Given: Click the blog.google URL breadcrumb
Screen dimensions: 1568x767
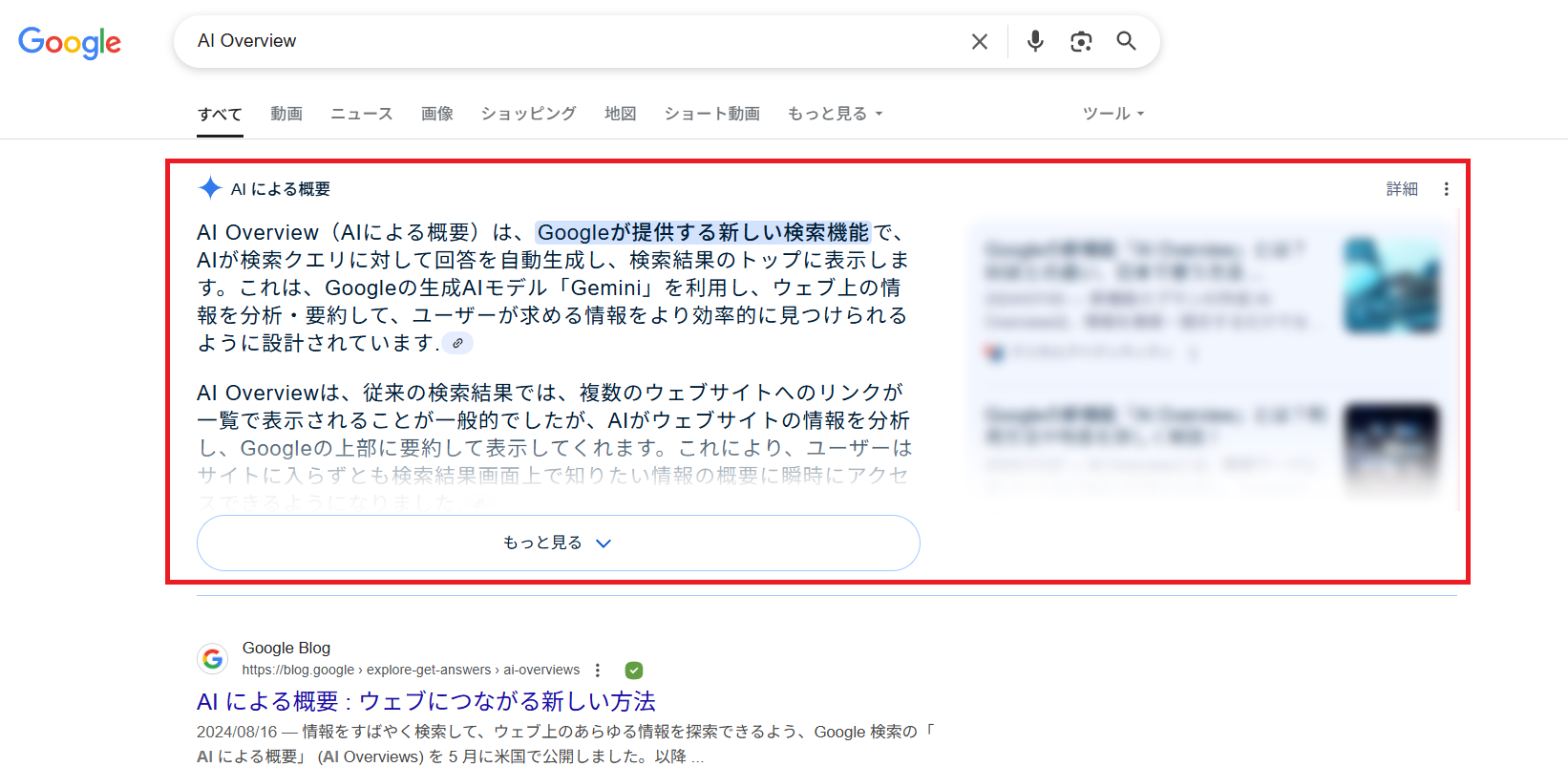Looking at the screenshot, I should click(x=411, y=671).
